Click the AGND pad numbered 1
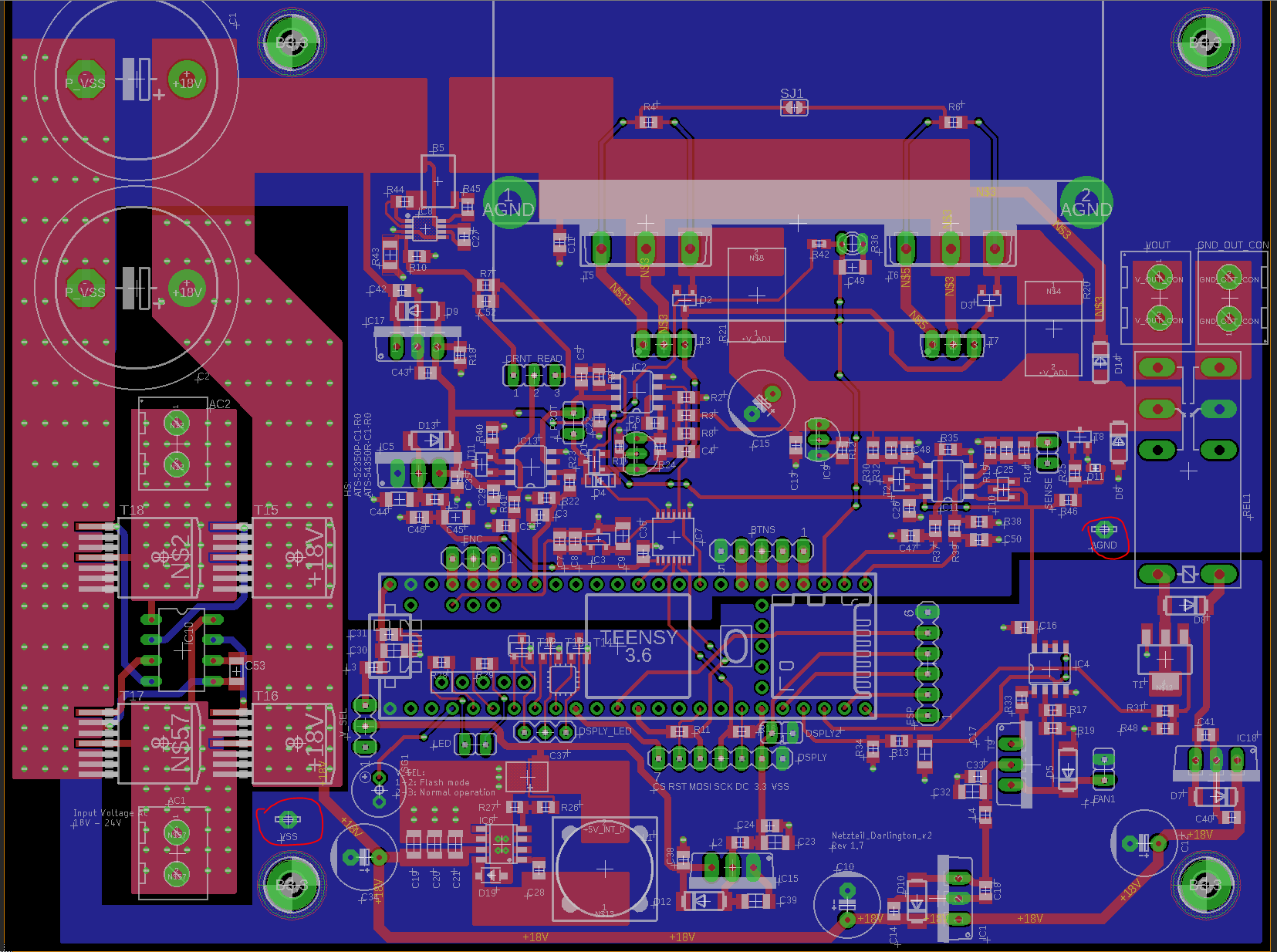 coord(508,203)
